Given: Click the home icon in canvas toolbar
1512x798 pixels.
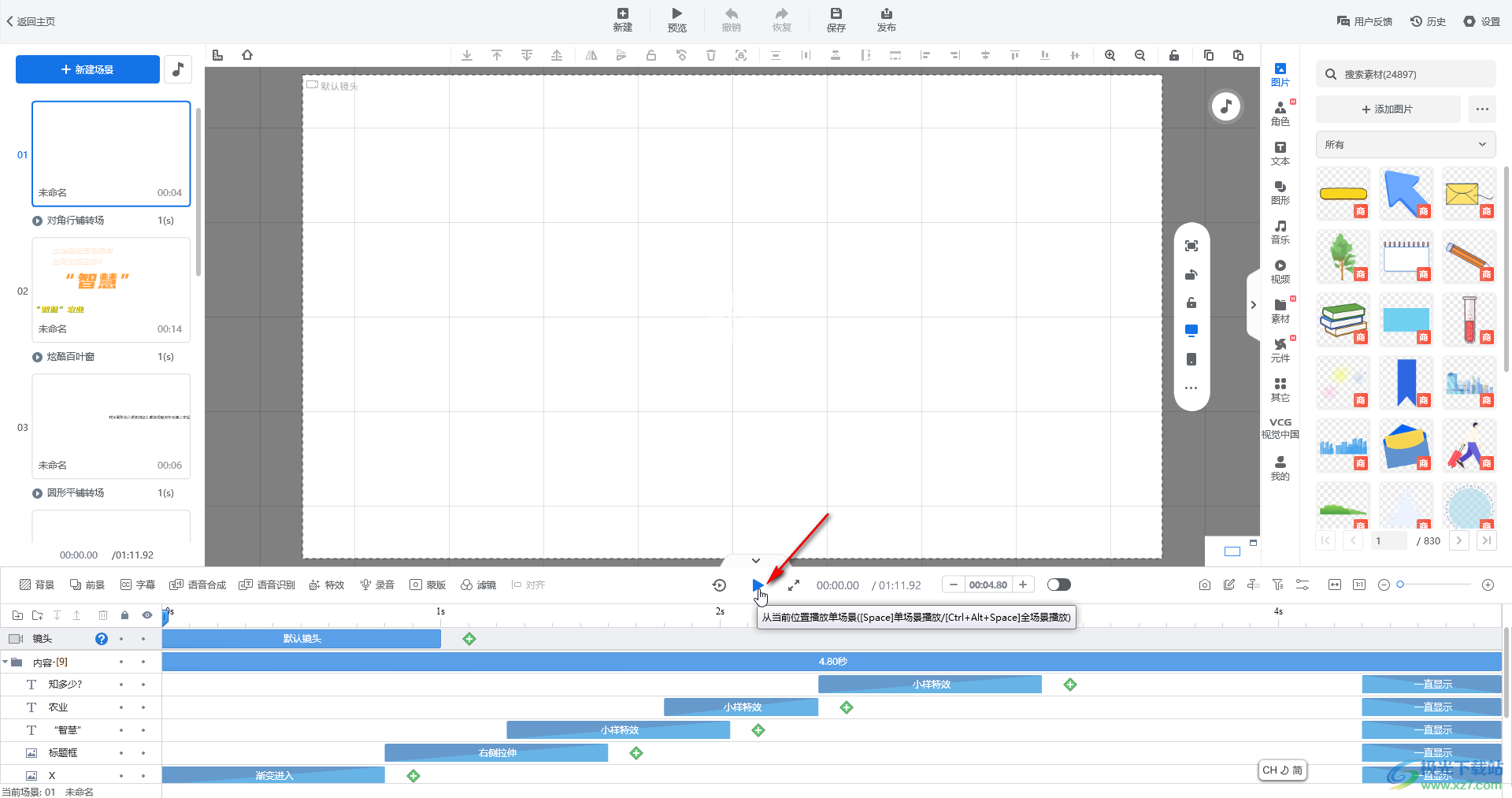Looking at the screenshot, I should point(247,55).
